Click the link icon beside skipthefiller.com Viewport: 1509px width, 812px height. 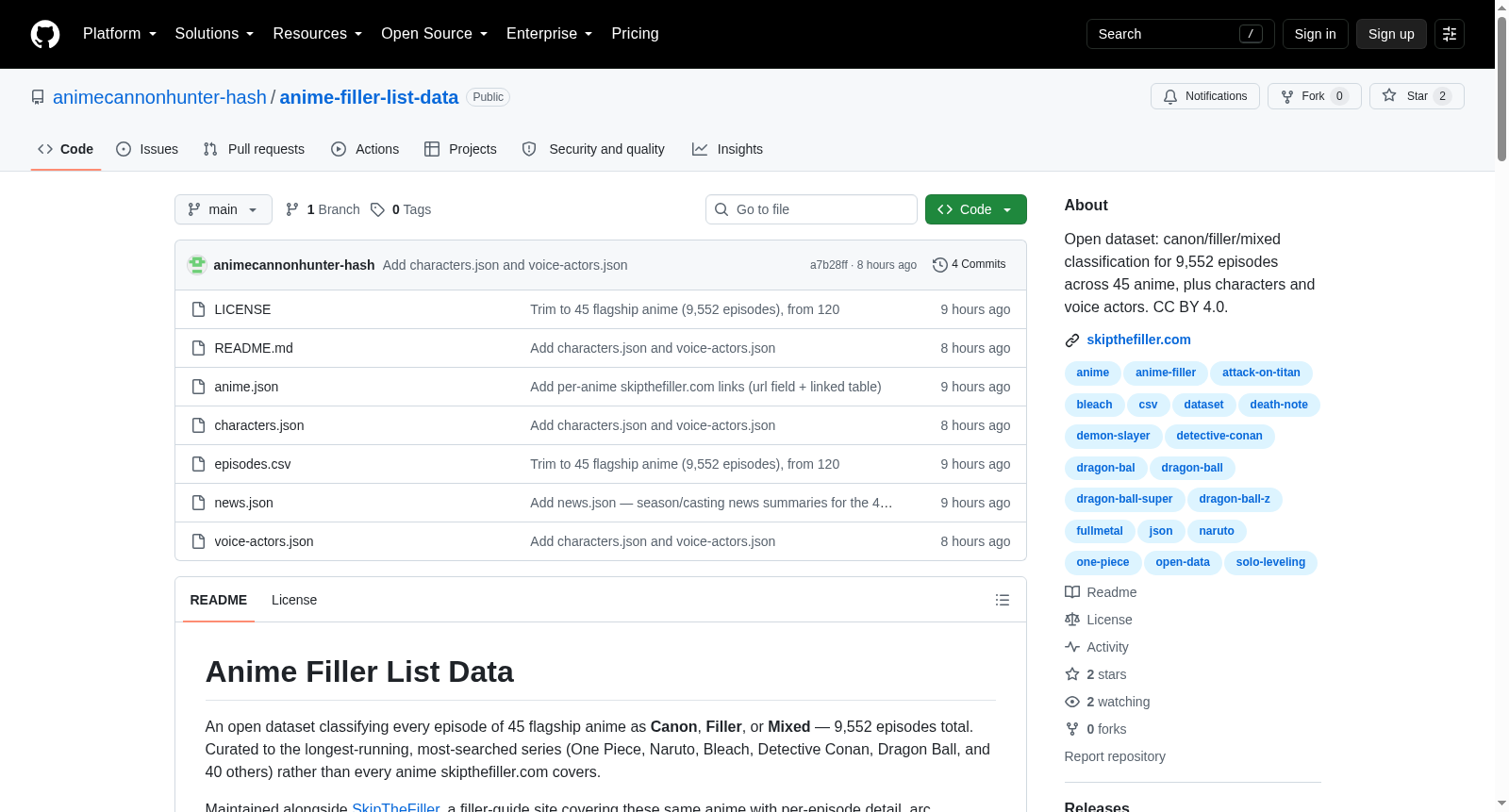point(1072,340)
